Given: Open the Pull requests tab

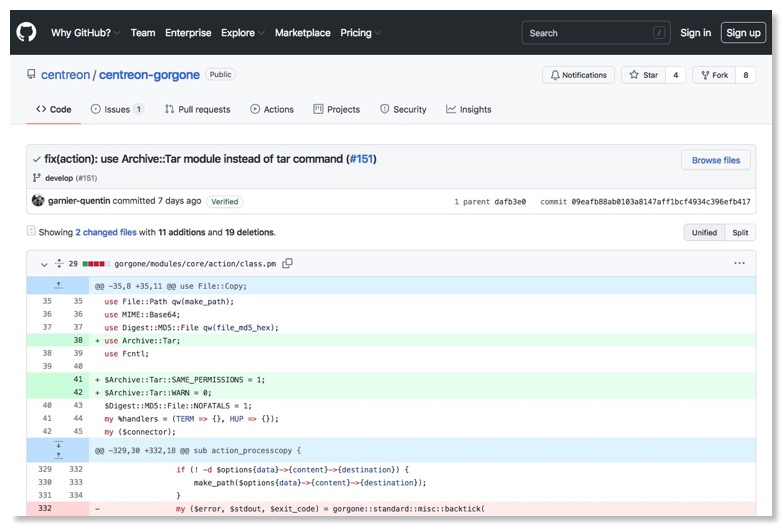Looking at the screenshot, I should pyautogui.click(x=197, y=109).
